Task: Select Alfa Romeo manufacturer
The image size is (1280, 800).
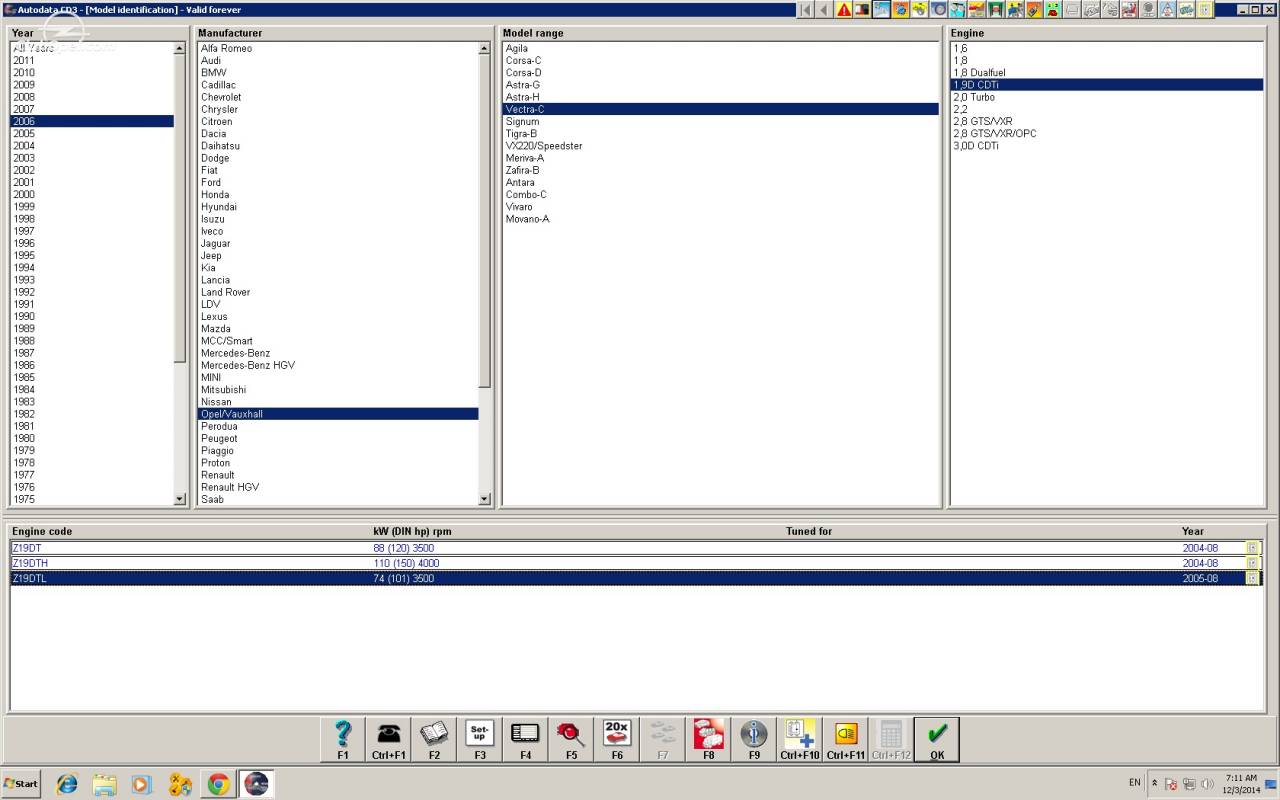Action: point(338,48)
